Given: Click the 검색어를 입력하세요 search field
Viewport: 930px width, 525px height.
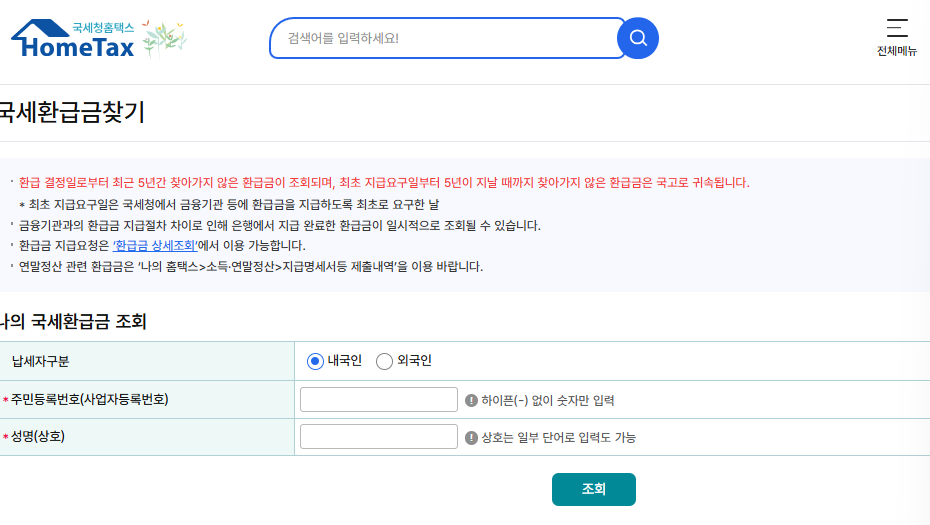Looking at the screenshot, I should click(445, 38).
